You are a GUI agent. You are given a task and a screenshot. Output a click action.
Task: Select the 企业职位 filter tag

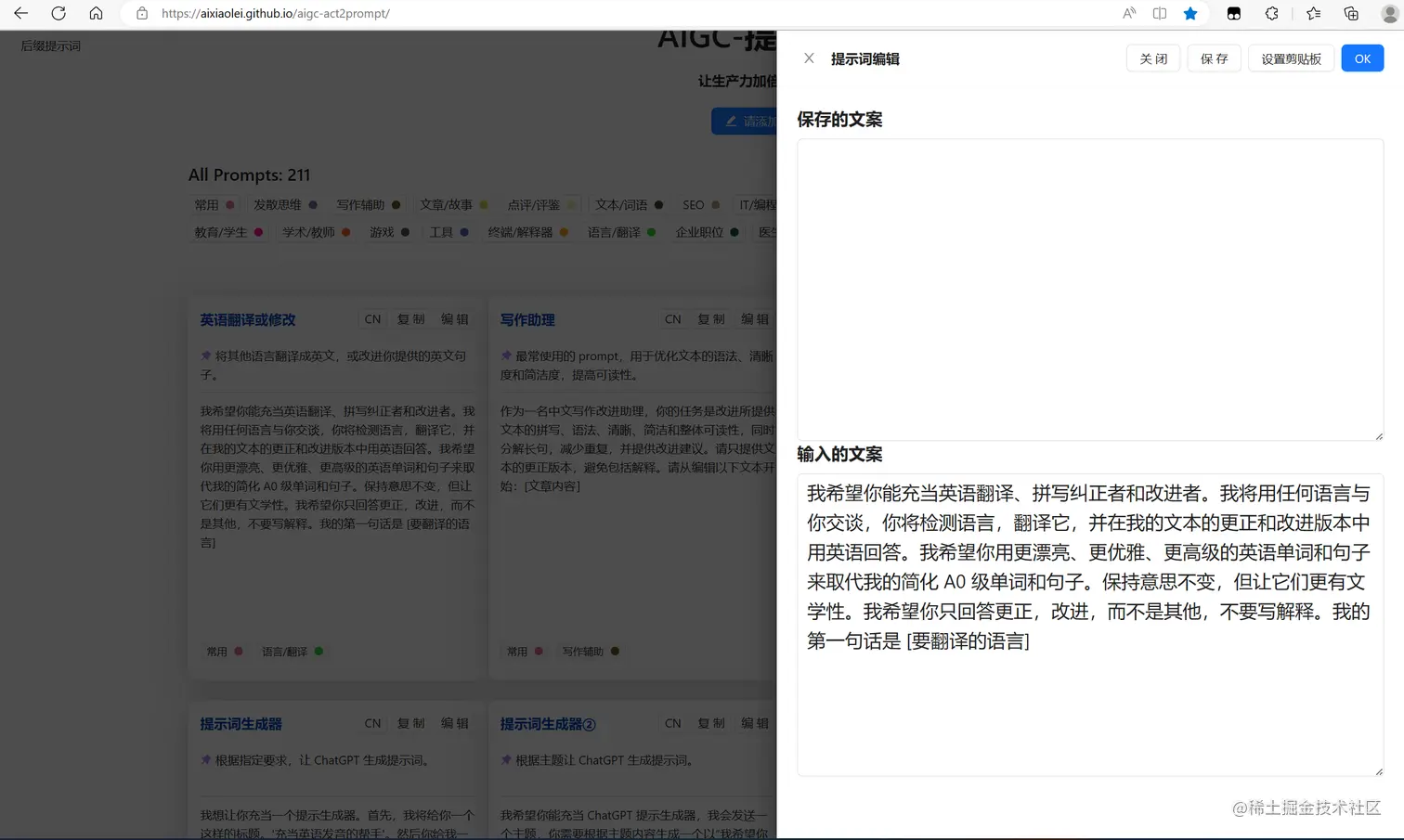[708, 232]
